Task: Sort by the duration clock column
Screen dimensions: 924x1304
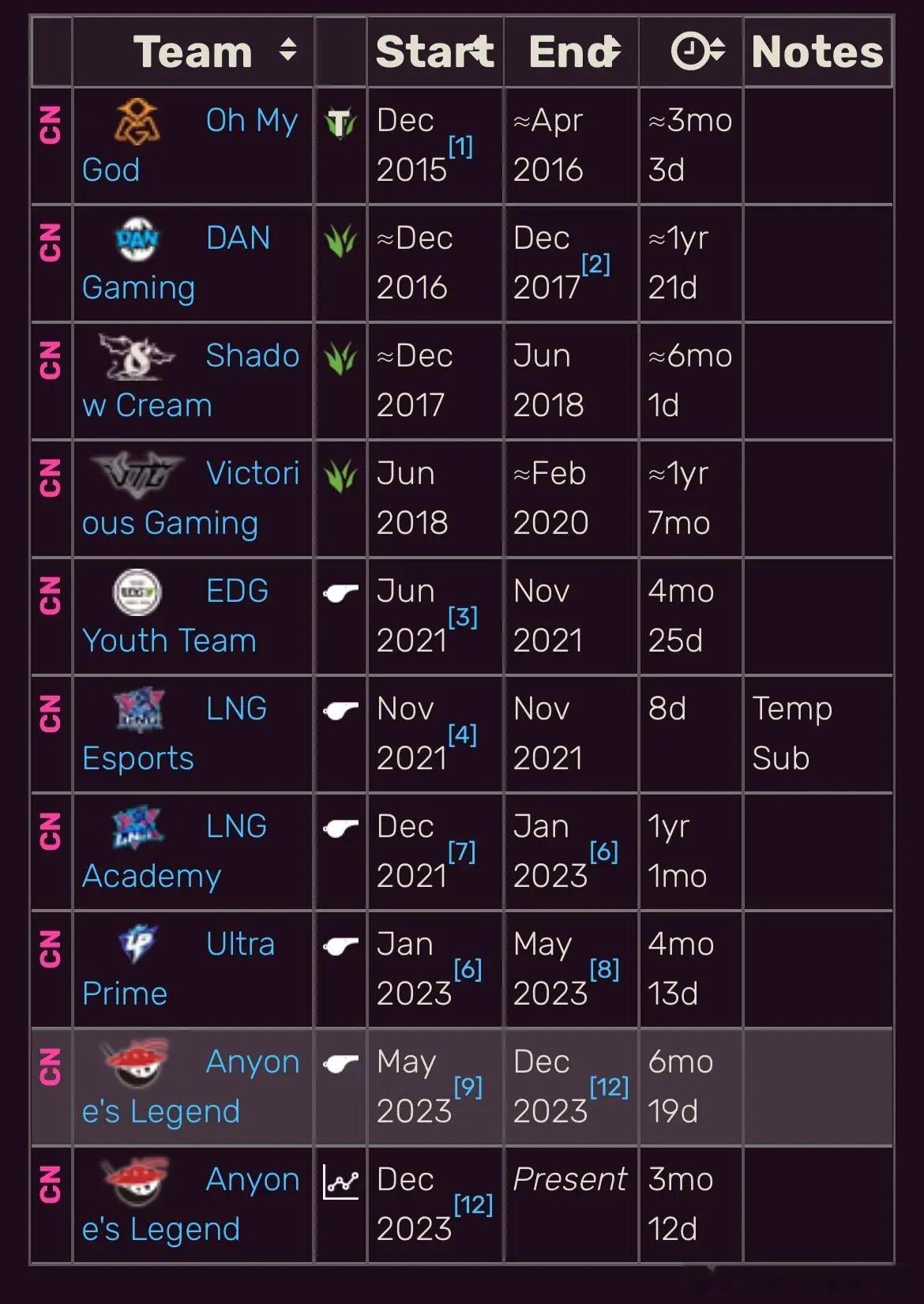Action: coord(698,51)
